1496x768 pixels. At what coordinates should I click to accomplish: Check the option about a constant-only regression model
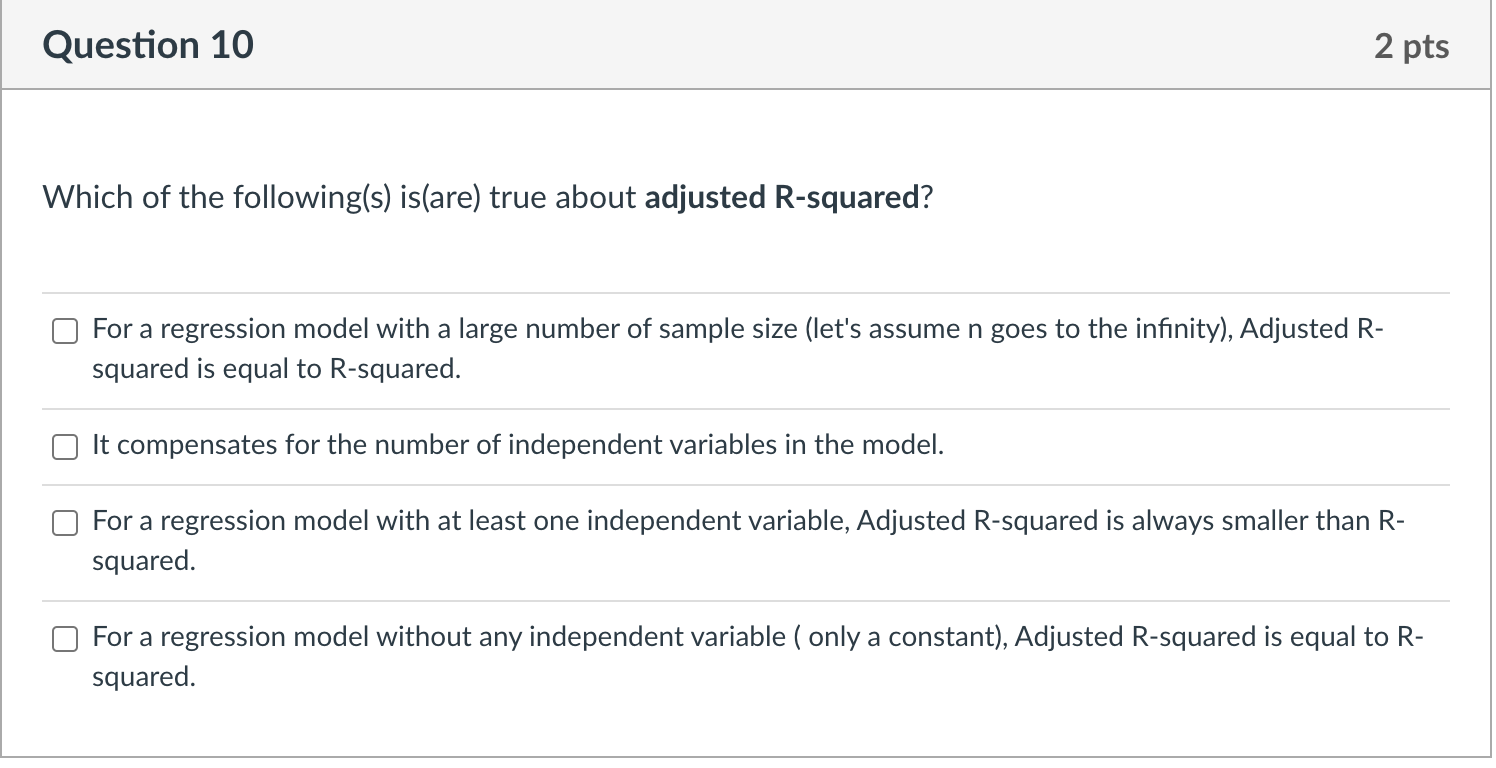click(x=64, y=638)
